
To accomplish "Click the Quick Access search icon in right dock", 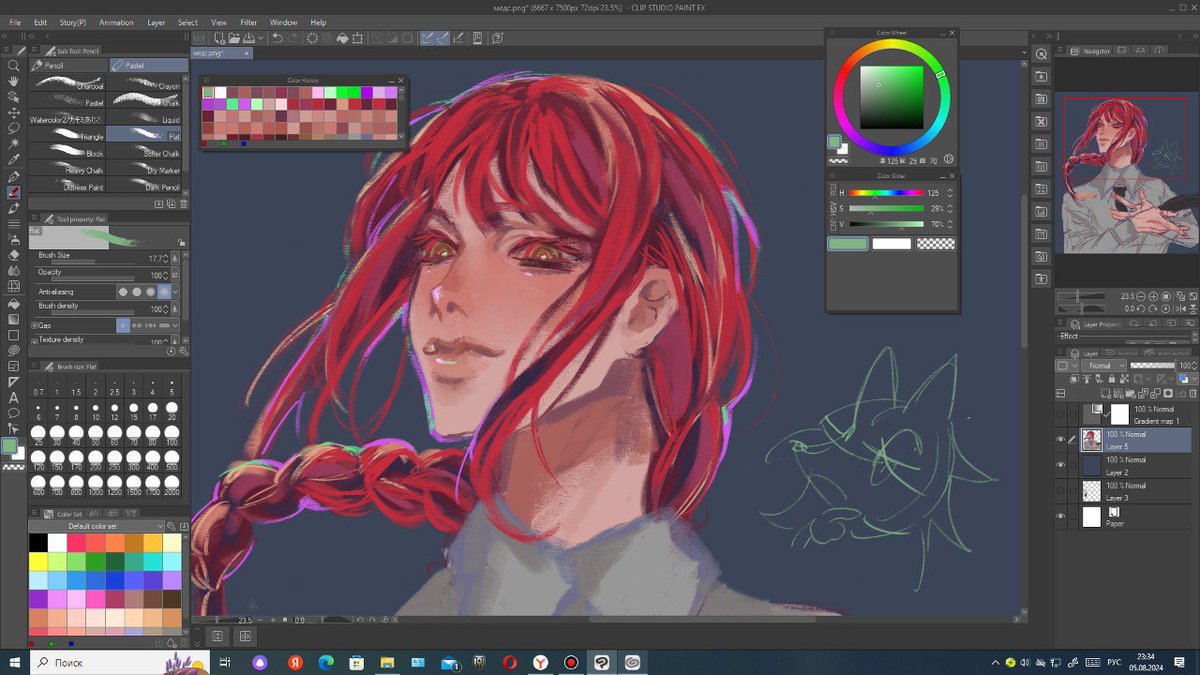I will tap(1041, 54).
